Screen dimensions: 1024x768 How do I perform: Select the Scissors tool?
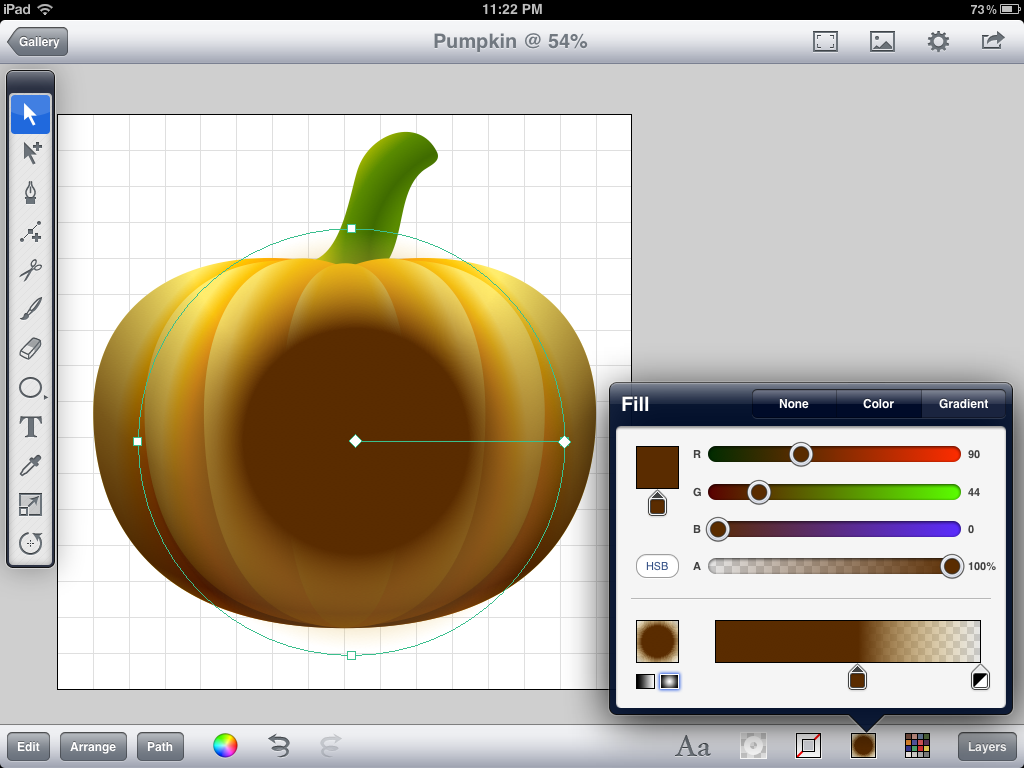(x=30, y=271)
